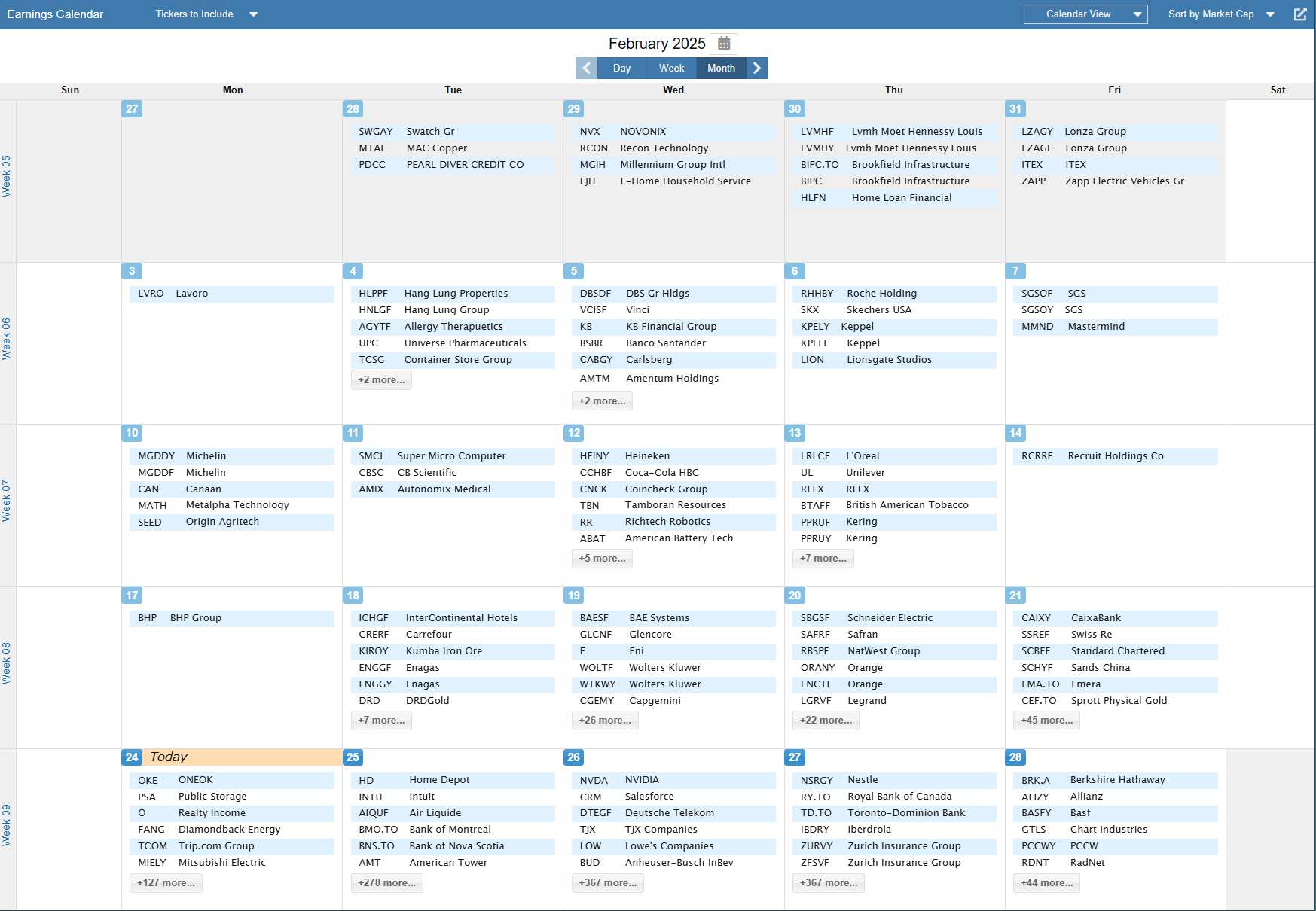Viewport: 1316px width, 911px height.
Task: Select the NVDA NVIDIA earnings entry
Action: coord(673,780)
